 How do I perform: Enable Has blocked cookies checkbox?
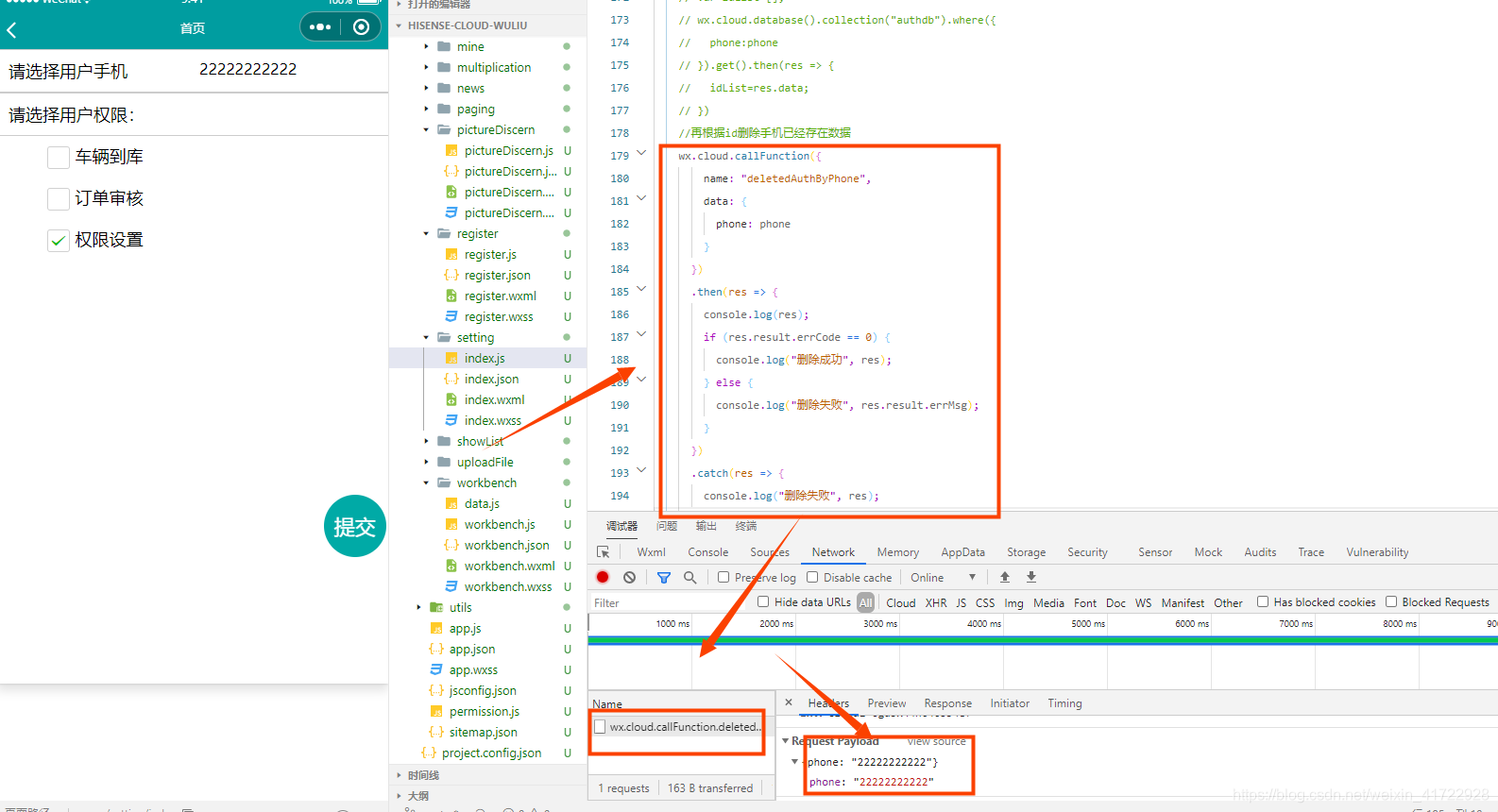(1263, 601)
